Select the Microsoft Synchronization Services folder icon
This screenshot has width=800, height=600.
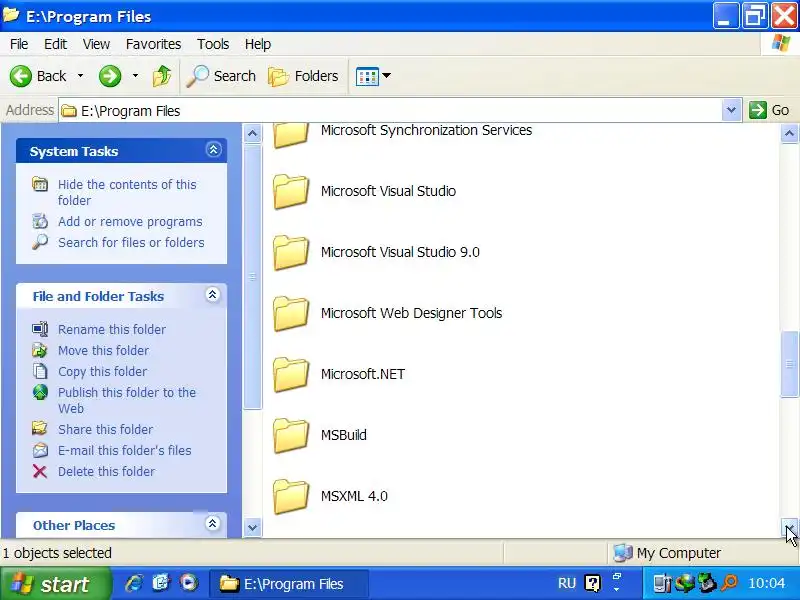click(x=291, y=136)
